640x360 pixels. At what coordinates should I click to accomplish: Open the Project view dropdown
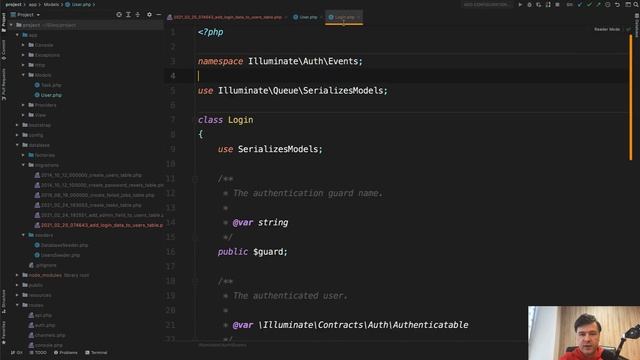25,15
